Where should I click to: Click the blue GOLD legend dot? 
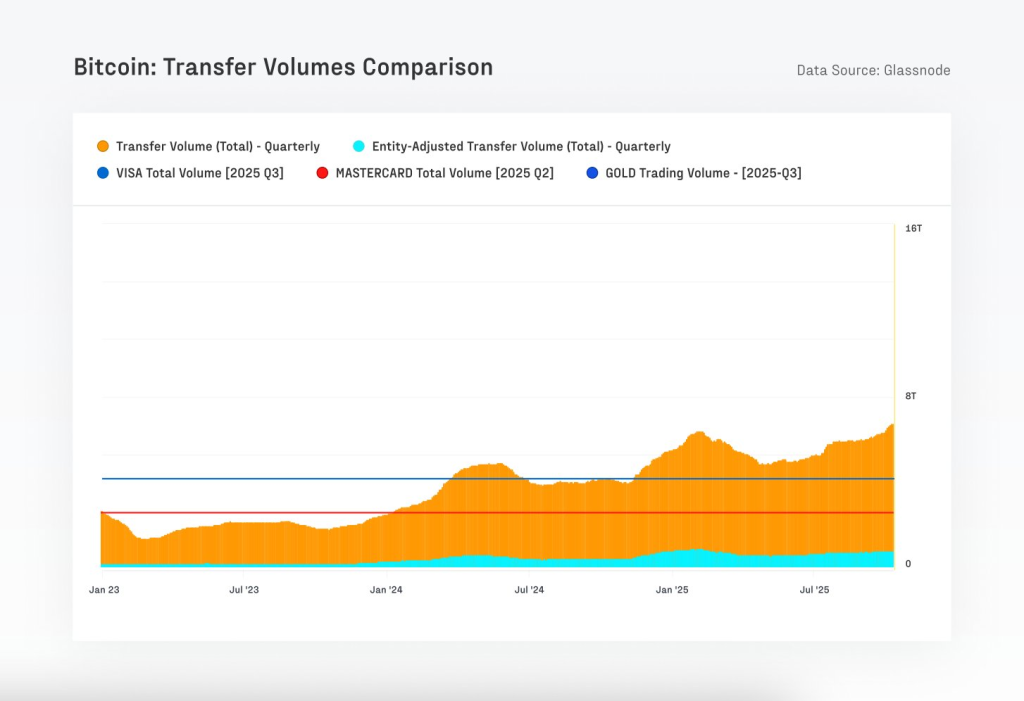click(x=592, y=173)
